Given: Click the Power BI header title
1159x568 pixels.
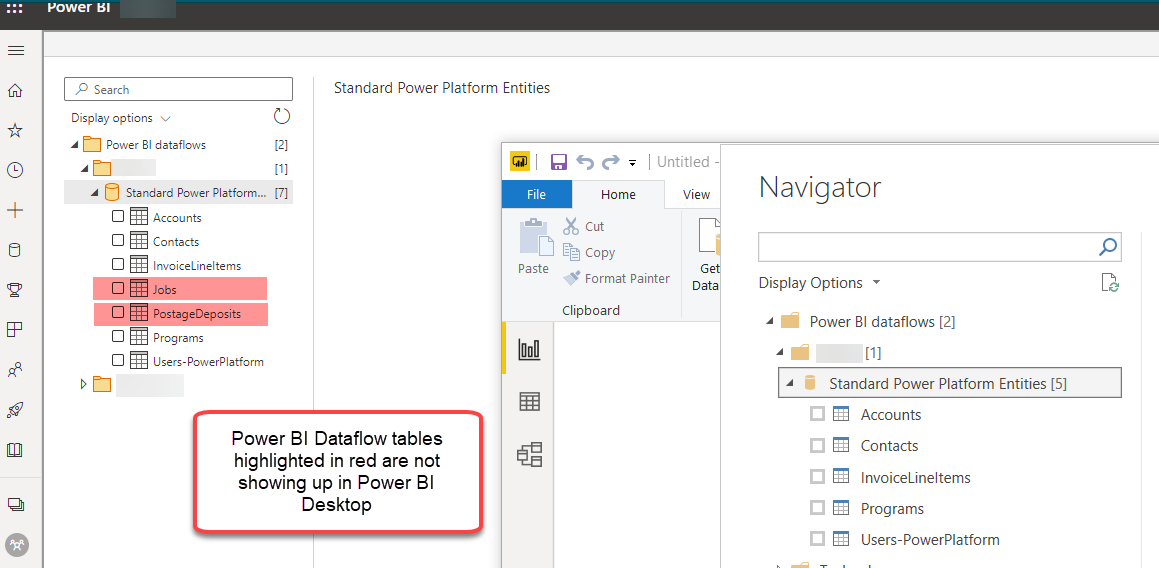Looking at the screenshot, I should coord(78,8).
